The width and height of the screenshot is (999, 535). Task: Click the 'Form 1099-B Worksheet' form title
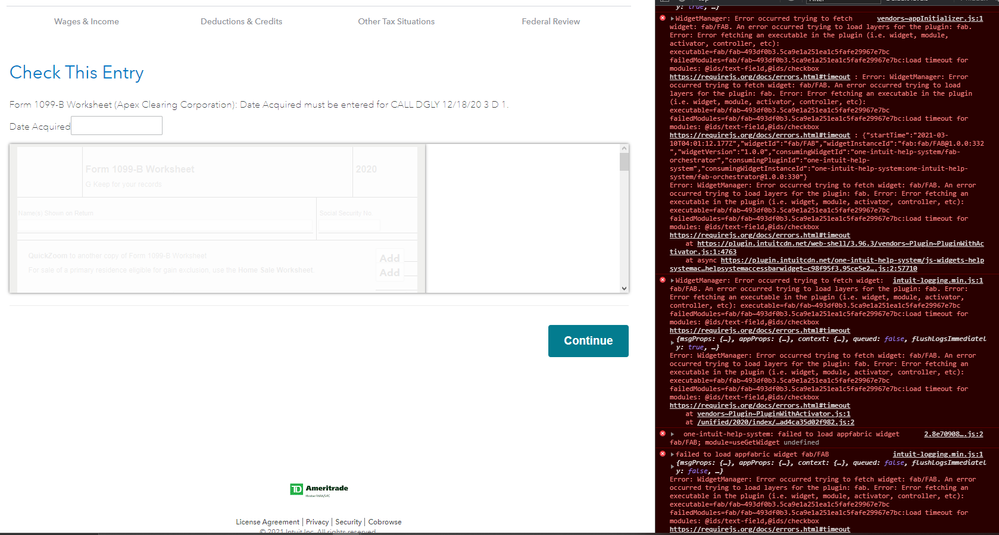[x=140, y=169]
